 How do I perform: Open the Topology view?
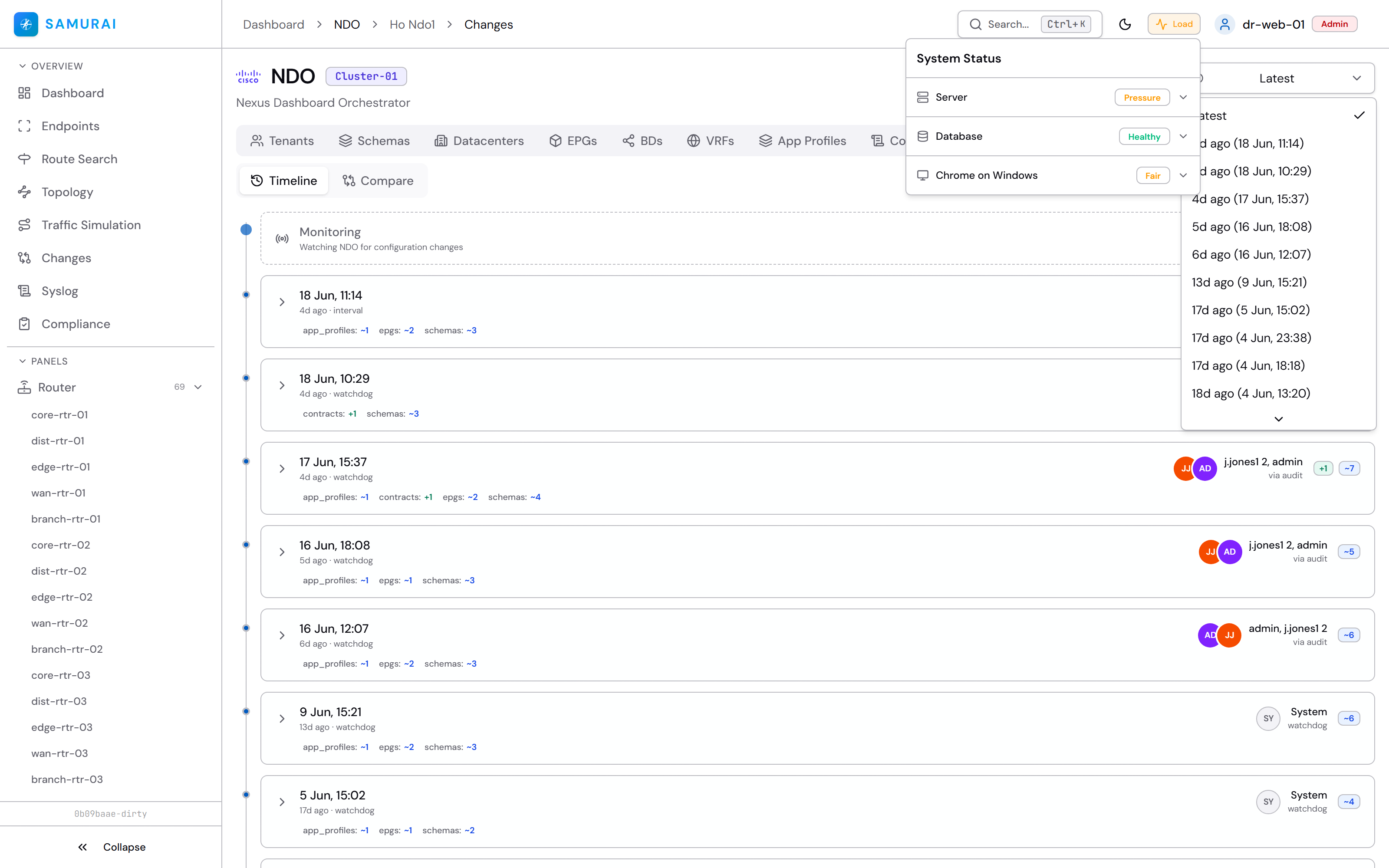point(67,192)
